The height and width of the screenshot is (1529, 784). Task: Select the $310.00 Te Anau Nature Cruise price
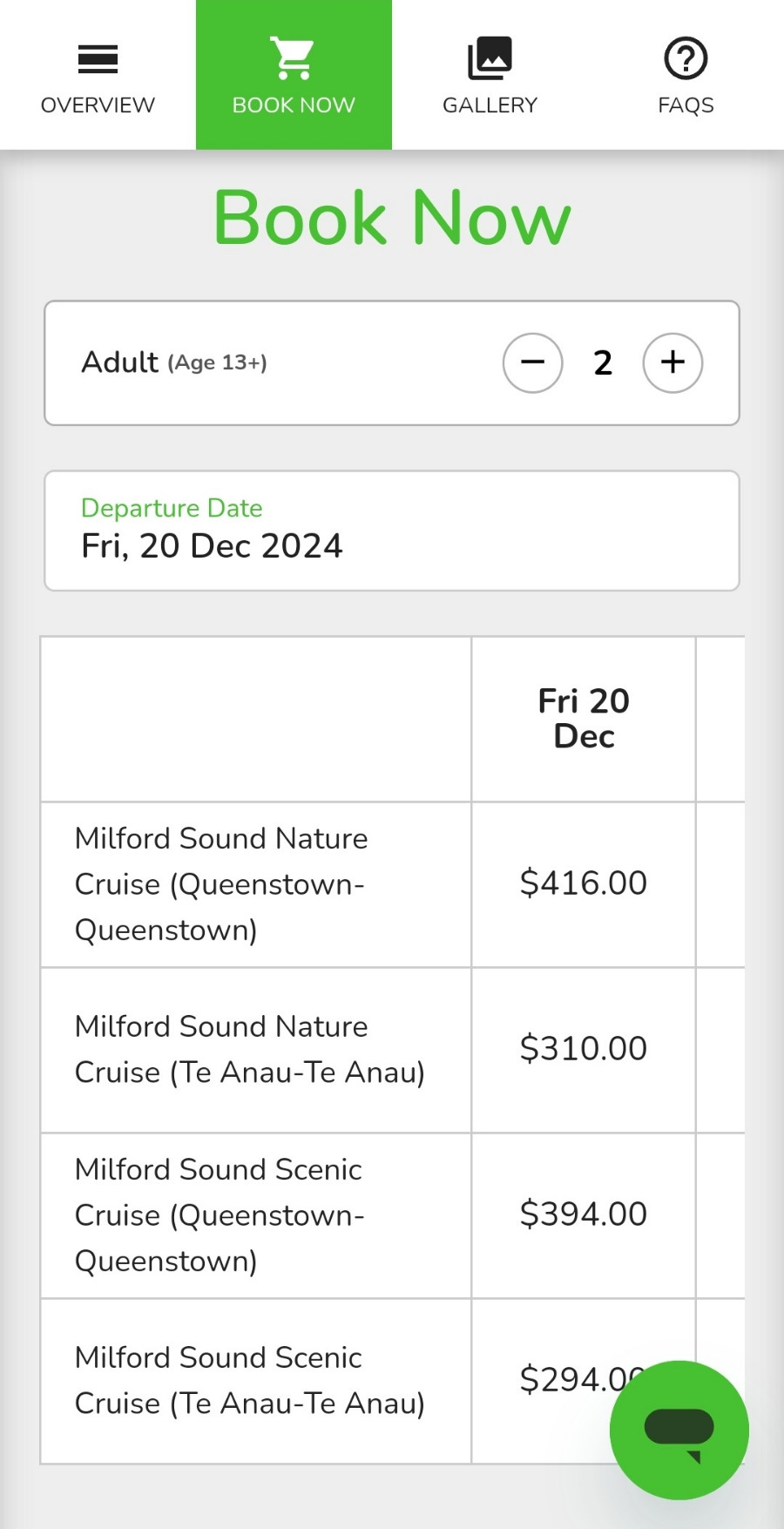click(584, 1049)
